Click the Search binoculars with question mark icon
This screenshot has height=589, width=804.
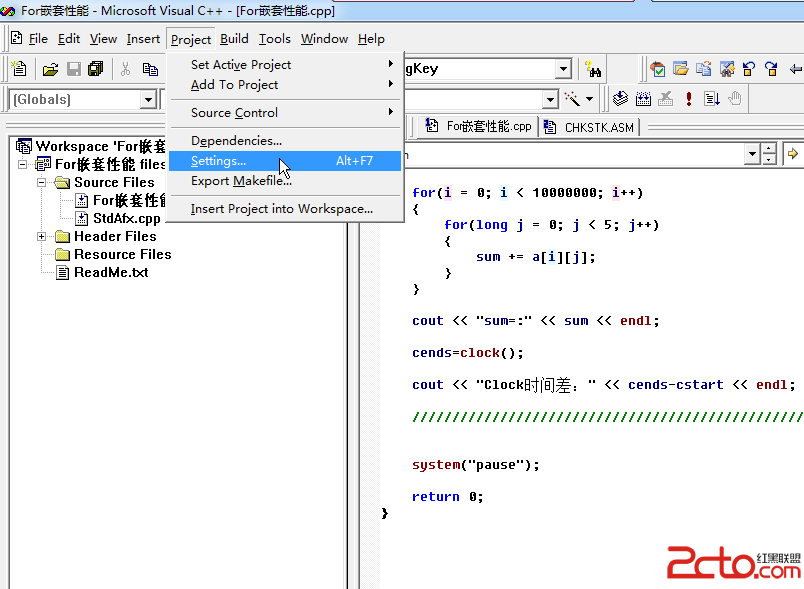click(593, 69)
